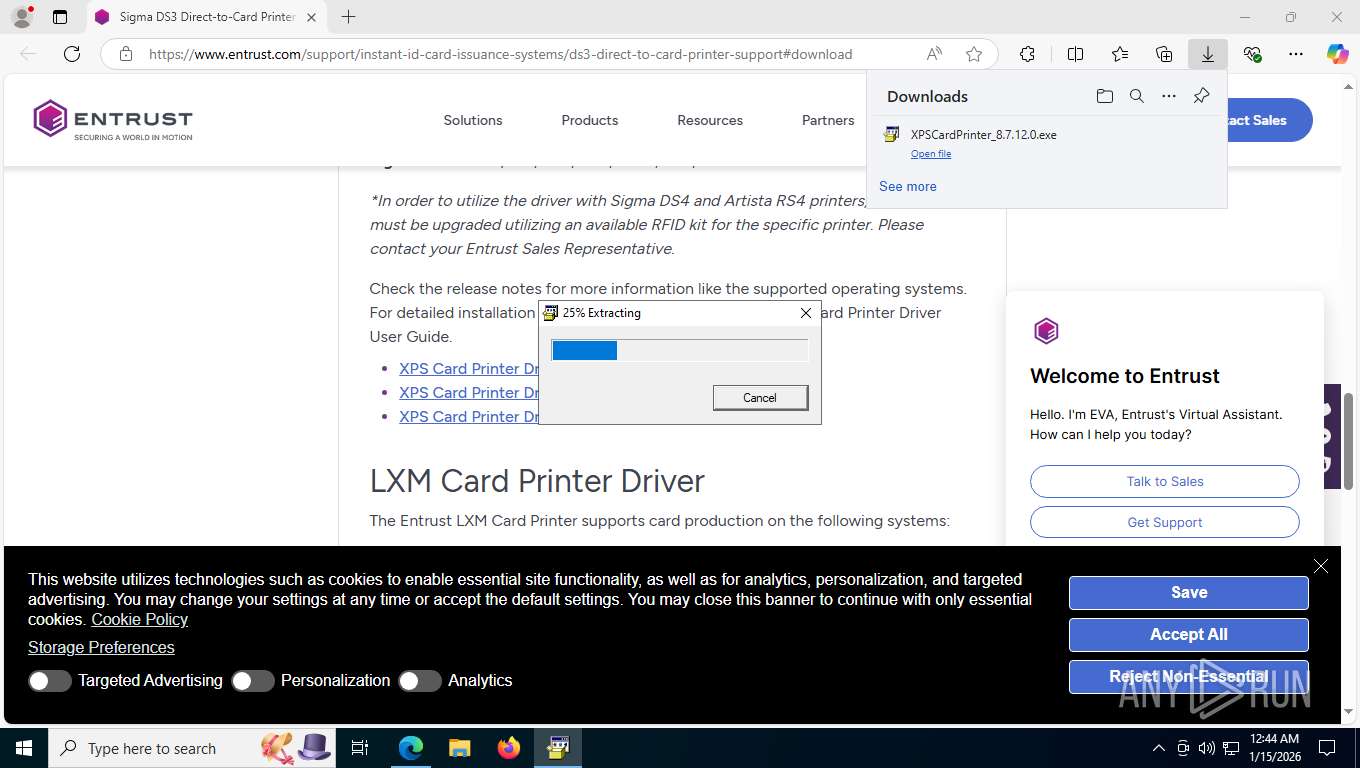Refresh the current page
Image resolution: width=1360 pixels, height=768 pixels.
coord(72,54)
